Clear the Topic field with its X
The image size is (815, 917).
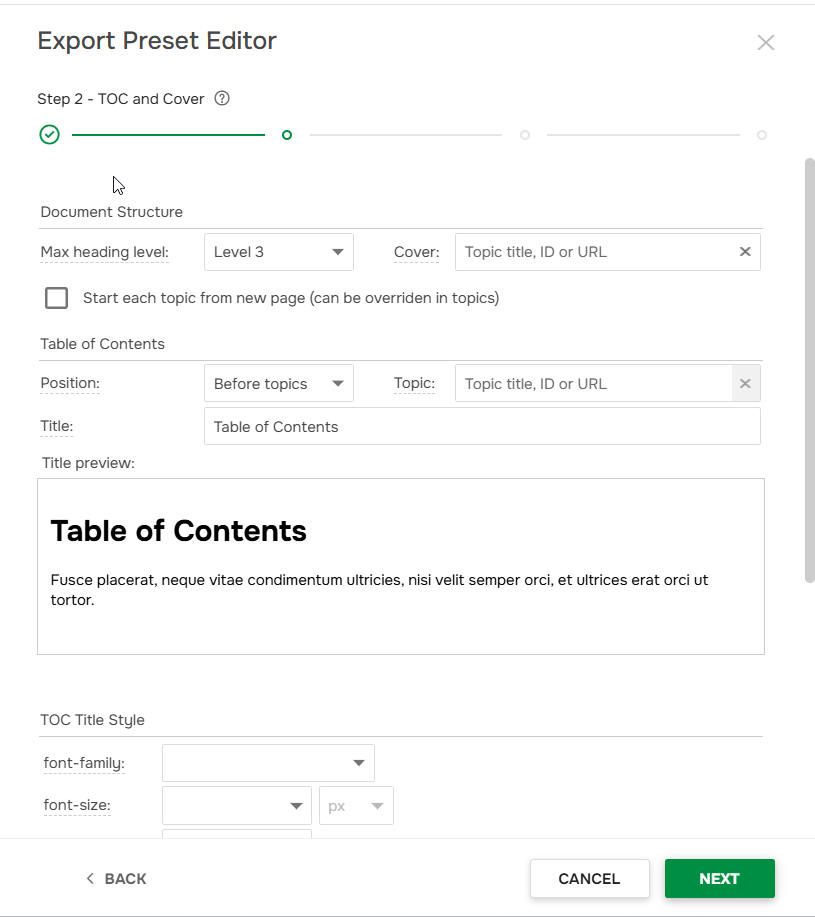pyautogui.click(x=745, y=384)
